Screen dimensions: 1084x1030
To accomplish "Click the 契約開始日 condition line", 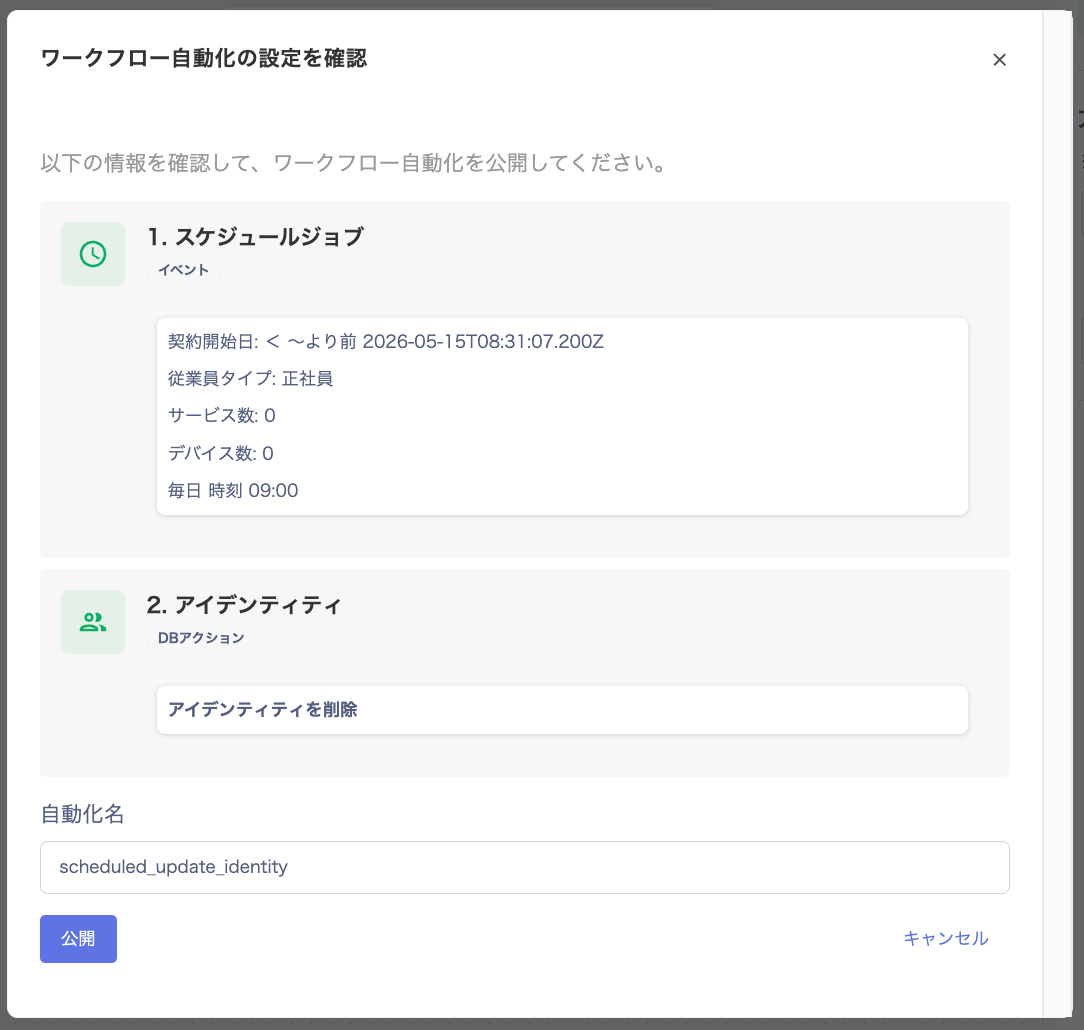I will tap(386, 341).
